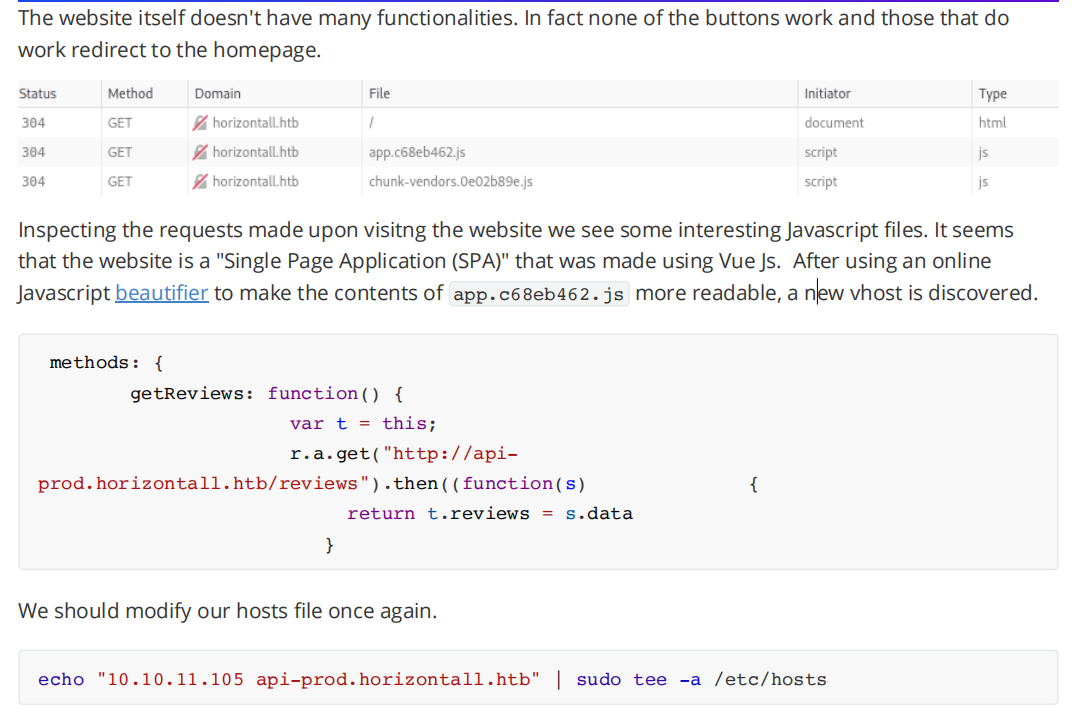Click insecure lock icon in chunk-vendors row
This screenshot has width=1074, height=717.
click(199, 181)
